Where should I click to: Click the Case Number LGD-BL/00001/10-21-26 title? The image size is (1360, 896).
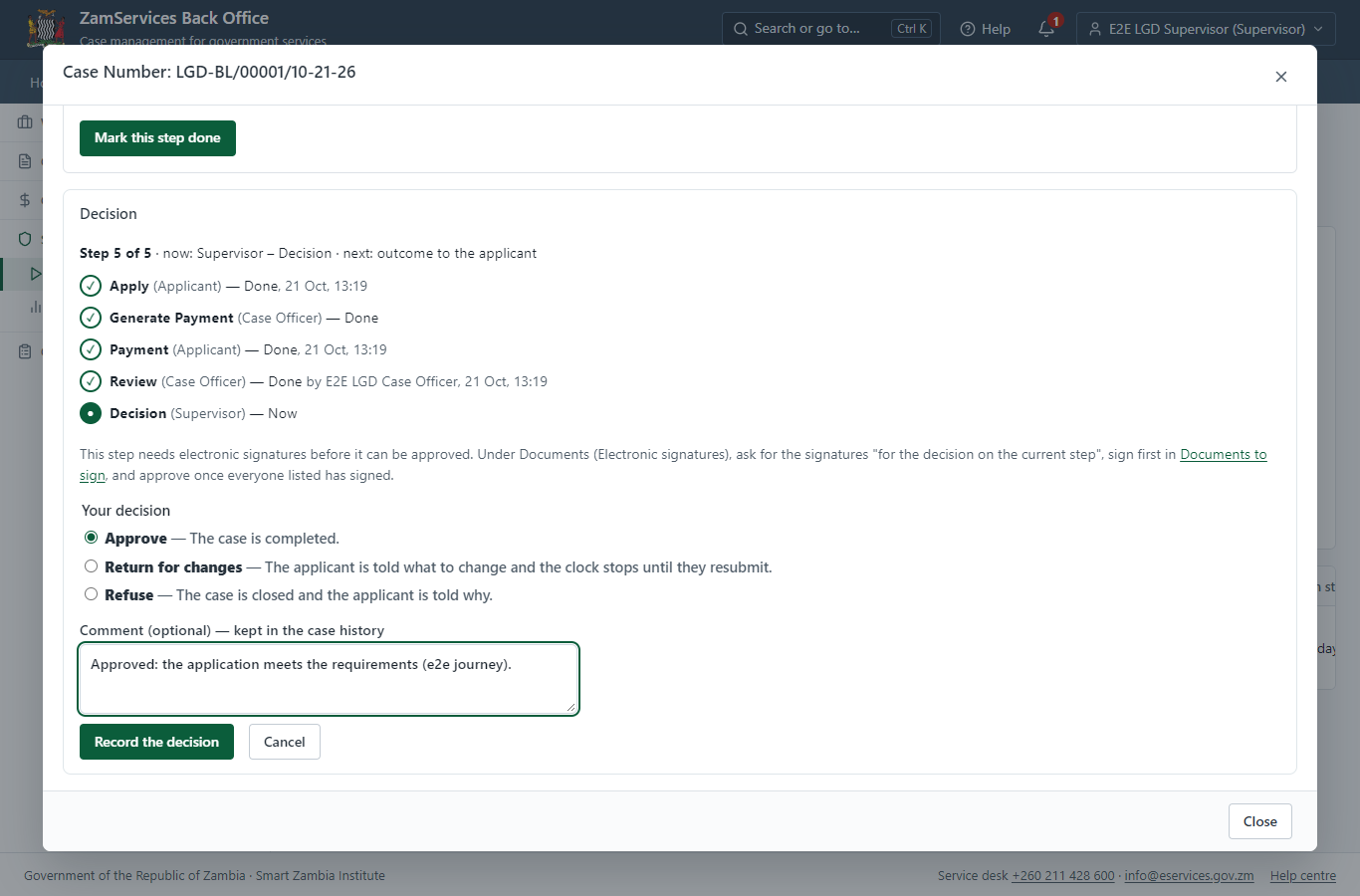pos(209,72)
